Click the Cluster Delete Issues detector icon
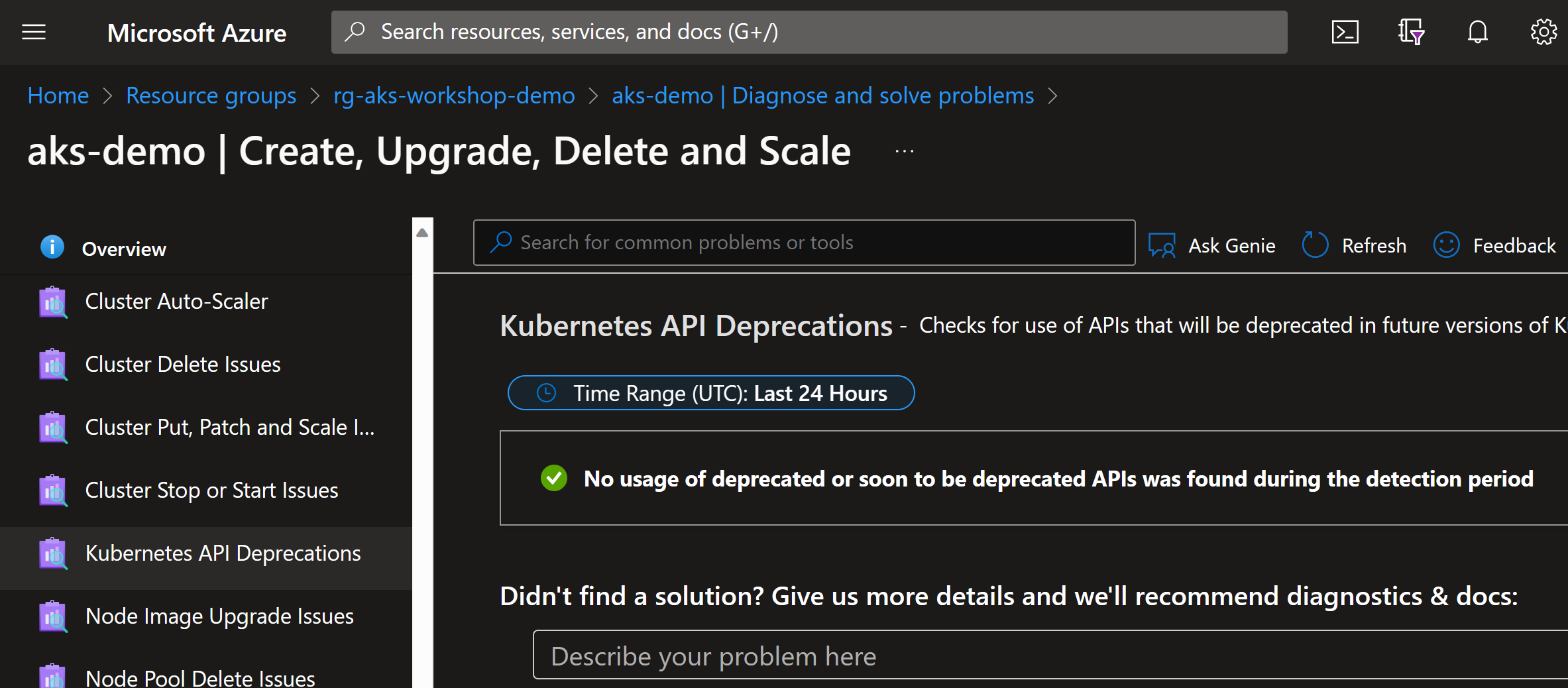Image resolution: width=1568 pixels, height=688 pixels. coord(53,365)
